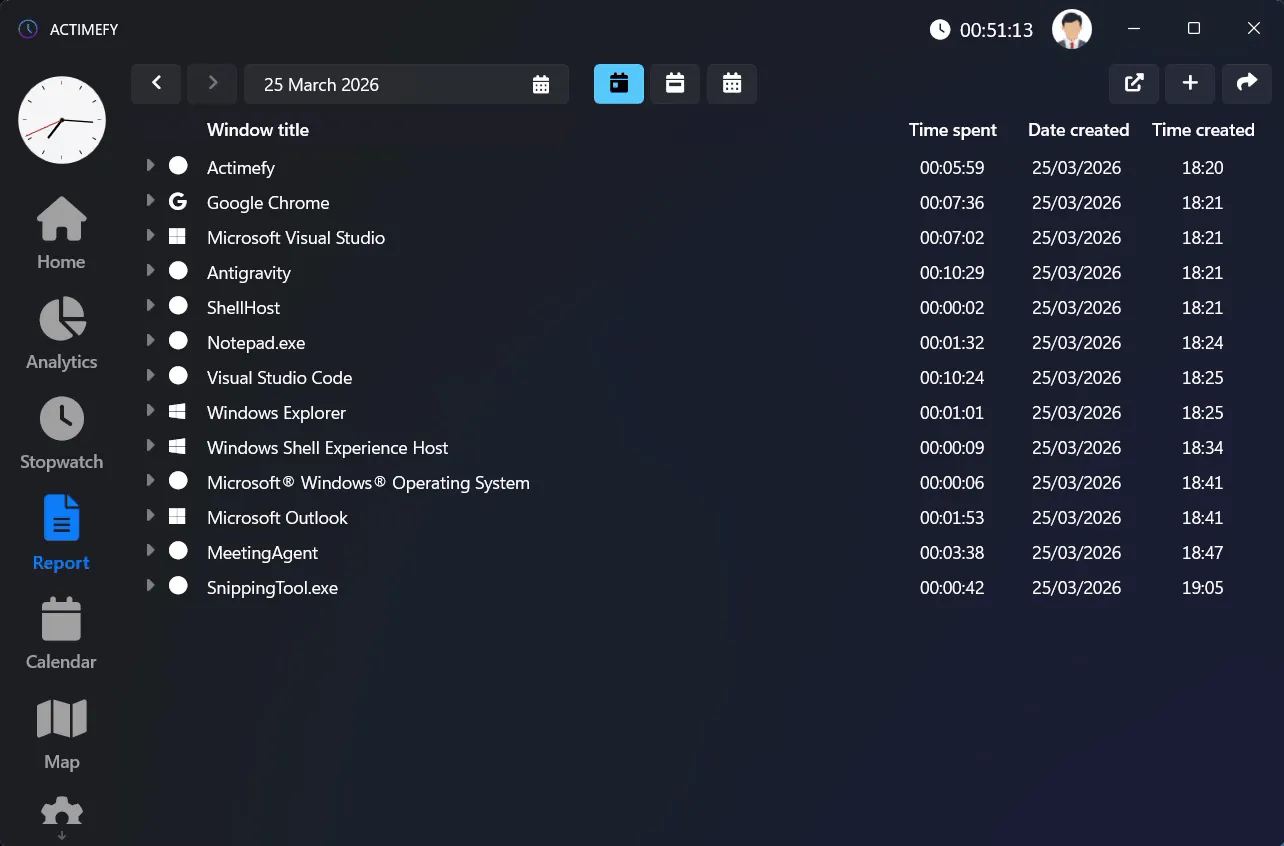Open the Report tab in sidebar

(x=61, y=533)
